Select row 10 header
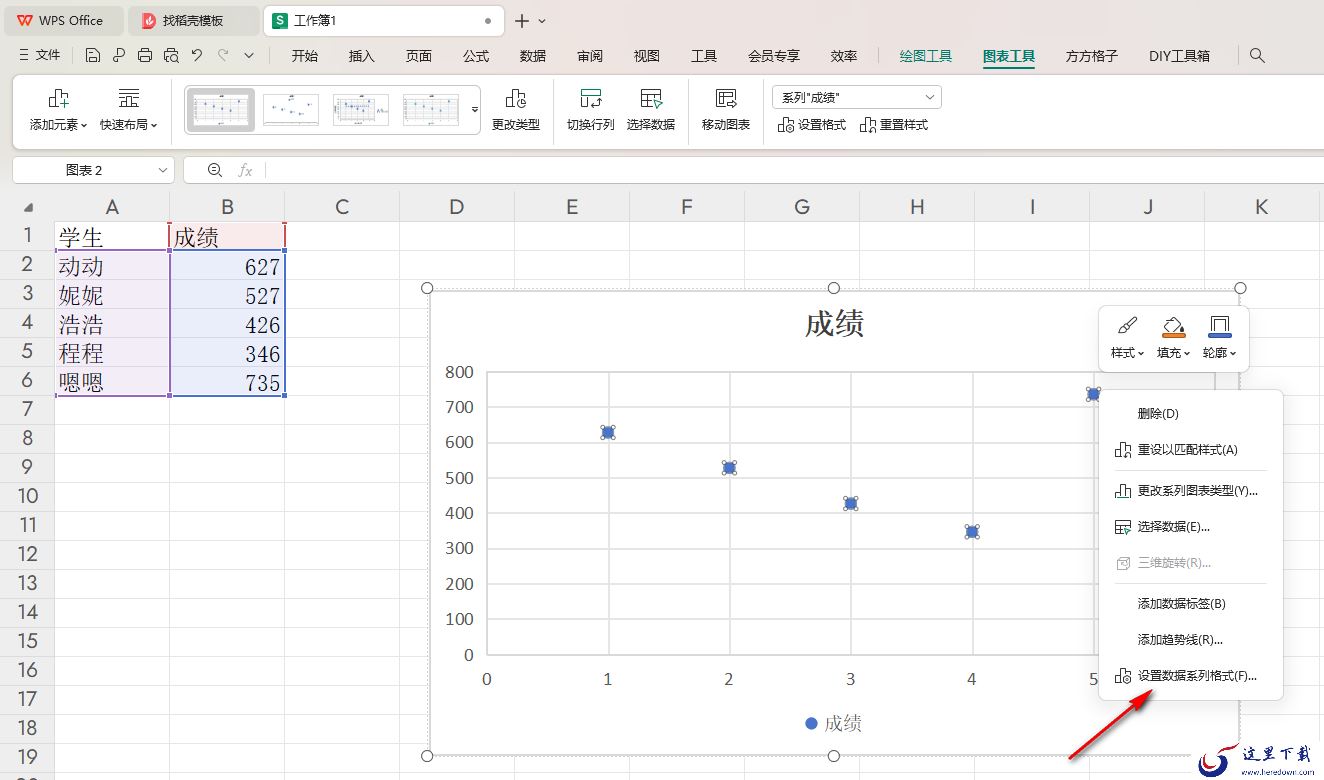This screenshot has width=1324, height=780. pyautogui.click(x=27, y=496)
